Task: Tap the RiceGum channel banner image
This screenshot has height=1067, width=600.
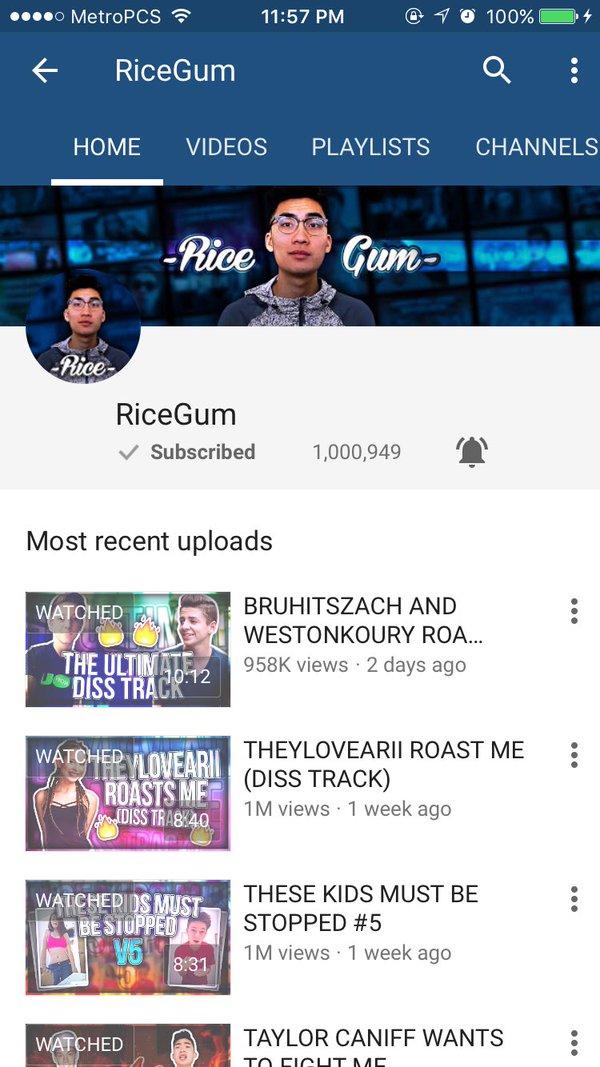Action: point(300,256)
